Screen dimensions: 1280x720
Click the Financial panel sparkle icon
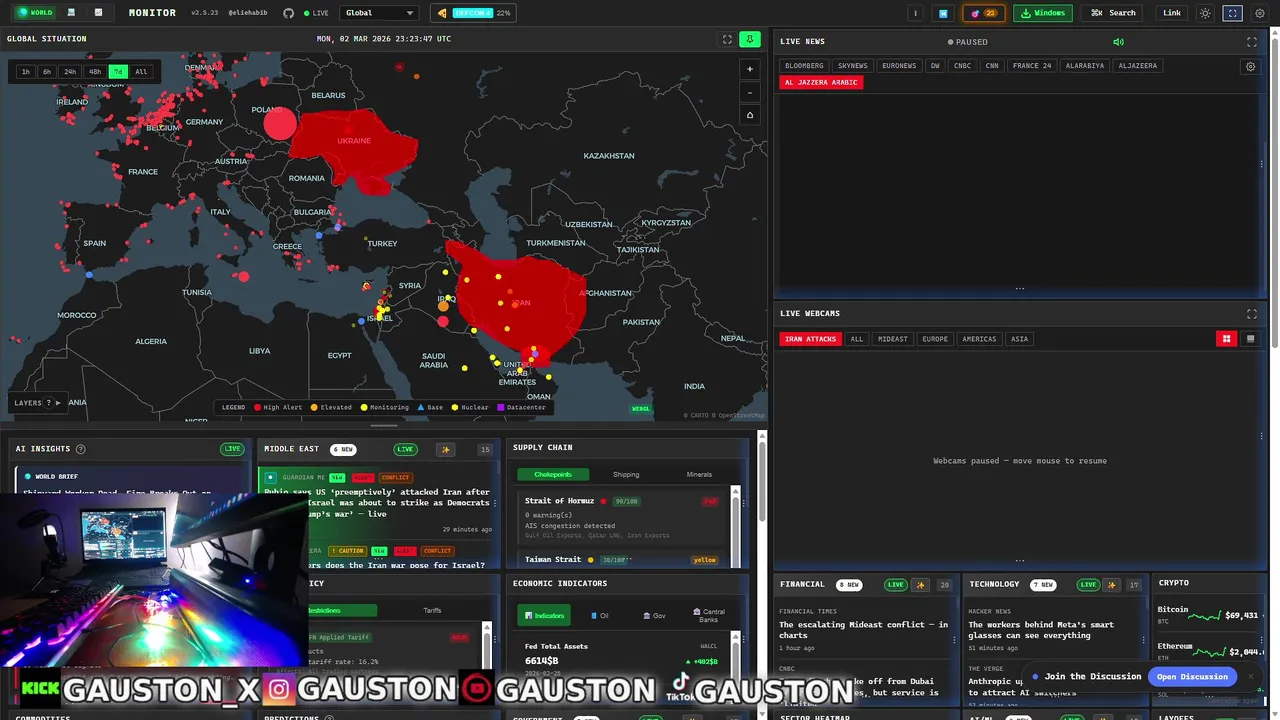(x=920, y=585)
